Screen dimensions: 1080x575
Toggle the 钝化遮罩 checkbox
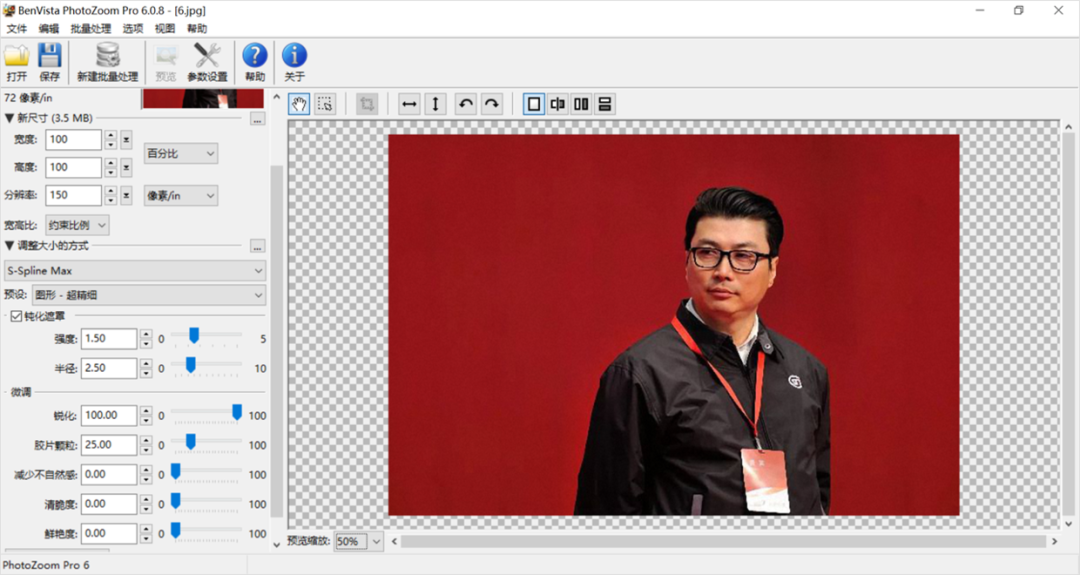point(16,316)
